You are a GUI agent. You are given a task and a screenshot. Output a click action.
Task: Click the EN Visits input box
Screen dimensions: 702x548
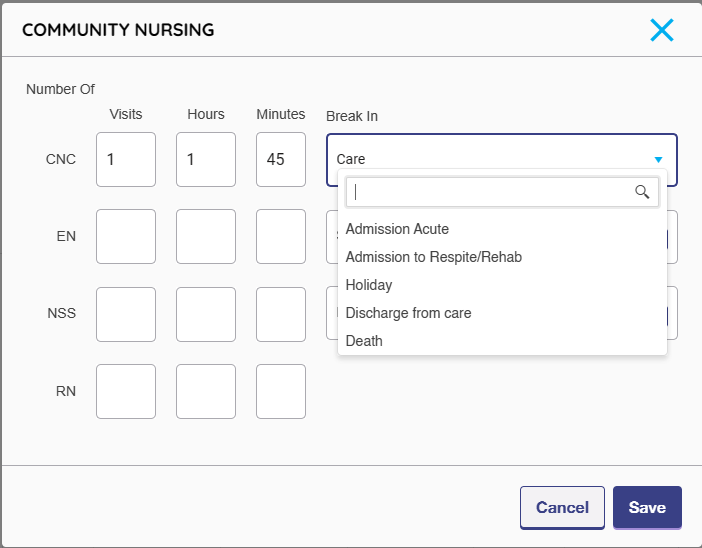[126, 236]
